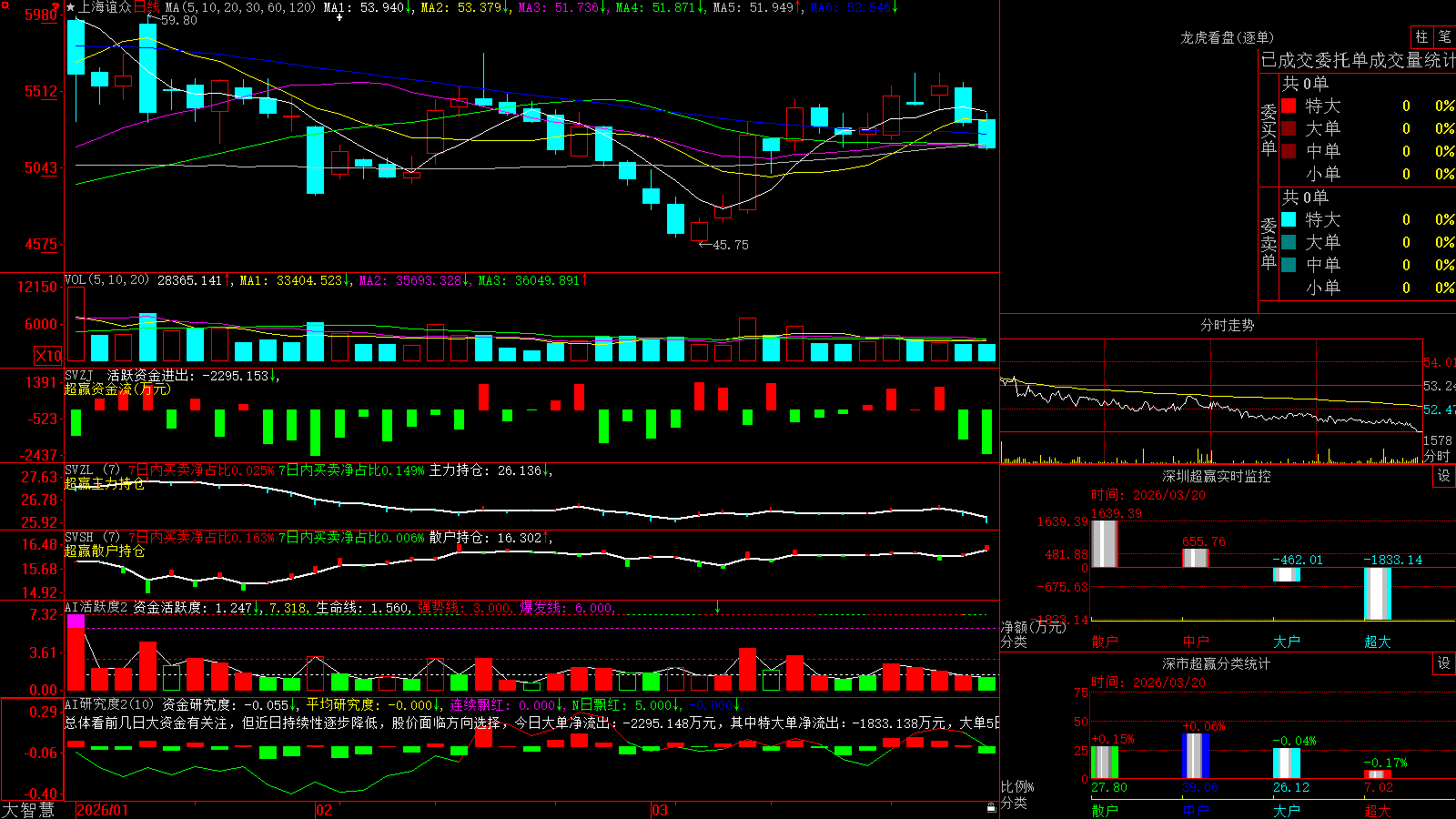Select the AI研究度2(10) indicator label
1456x819 pixels.
coord(110,704)
